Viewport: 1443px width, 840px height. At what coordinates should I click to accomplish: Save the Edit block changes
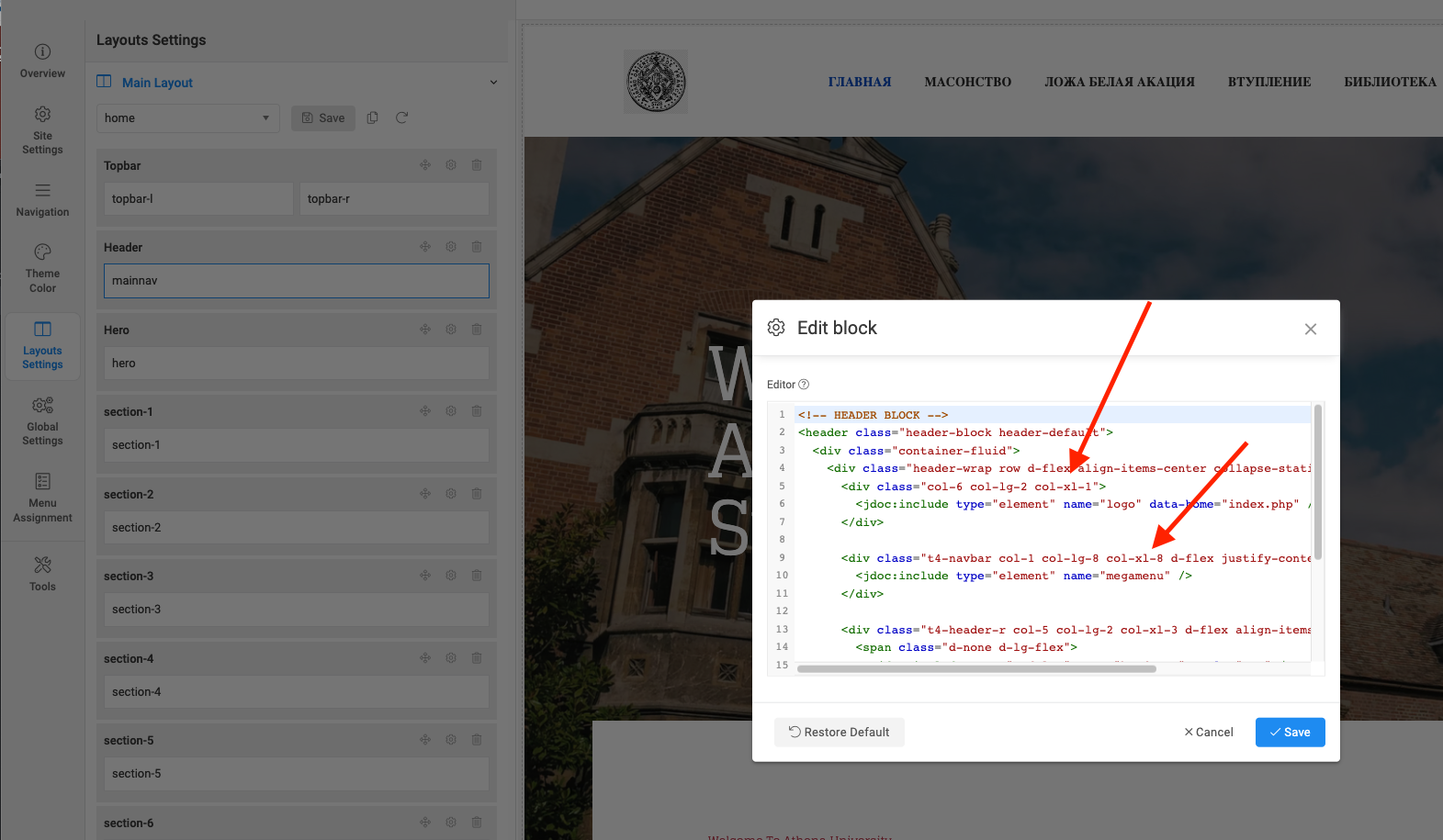[x=1291, y=733]
